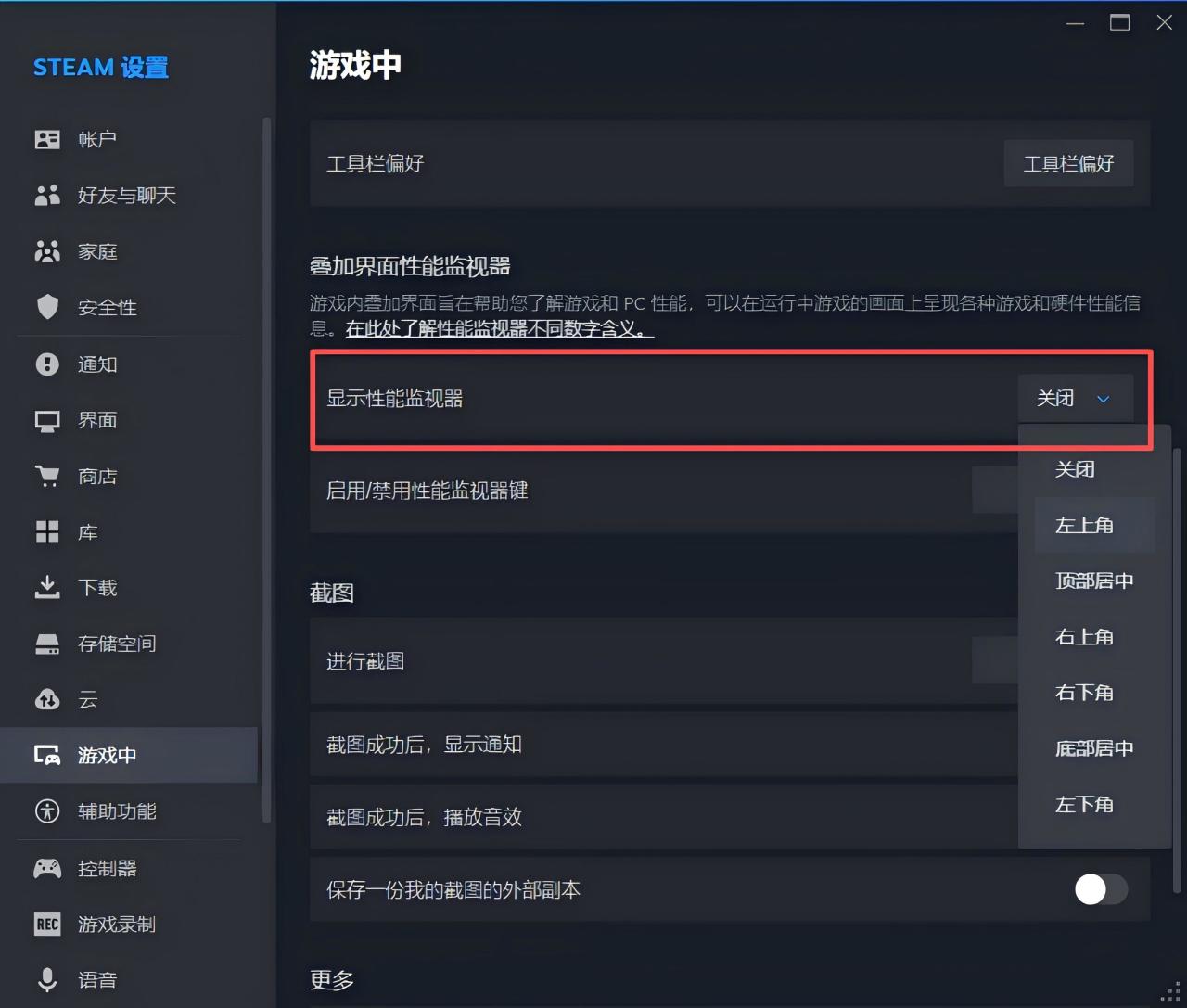
Task: Click the 辅助功能 accessibility icon
Action: [47, 811]
